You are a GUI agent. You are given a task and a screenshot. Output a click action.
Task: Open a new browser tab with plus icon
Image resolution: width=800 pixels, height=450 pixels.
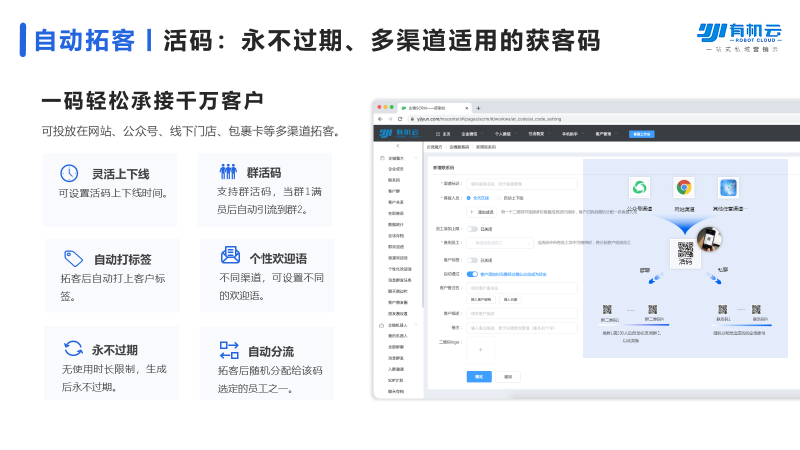pos(478,108)
